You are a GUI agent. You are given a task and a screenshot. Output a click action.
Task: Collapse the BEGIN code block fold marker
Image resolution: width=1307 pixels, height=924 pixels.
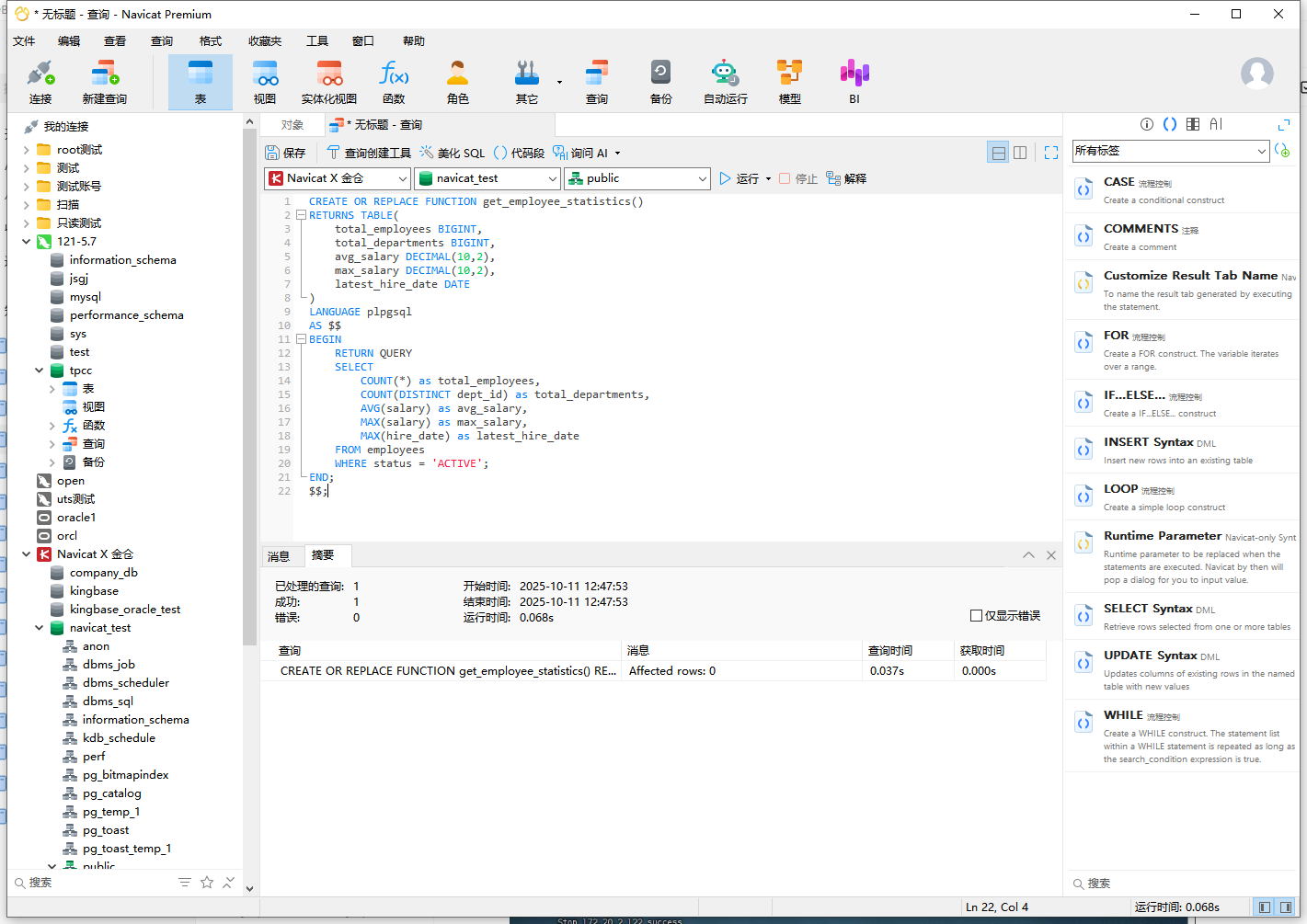coord(301,339)
